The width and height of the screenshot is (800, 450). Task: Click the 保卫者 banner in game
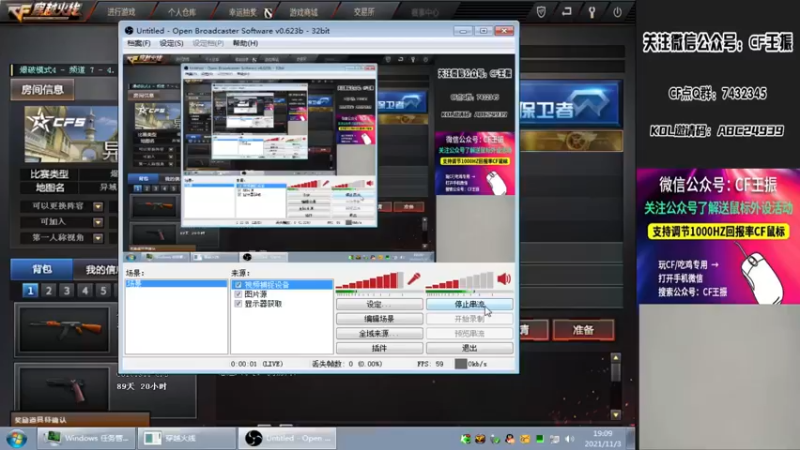[569, 105]
